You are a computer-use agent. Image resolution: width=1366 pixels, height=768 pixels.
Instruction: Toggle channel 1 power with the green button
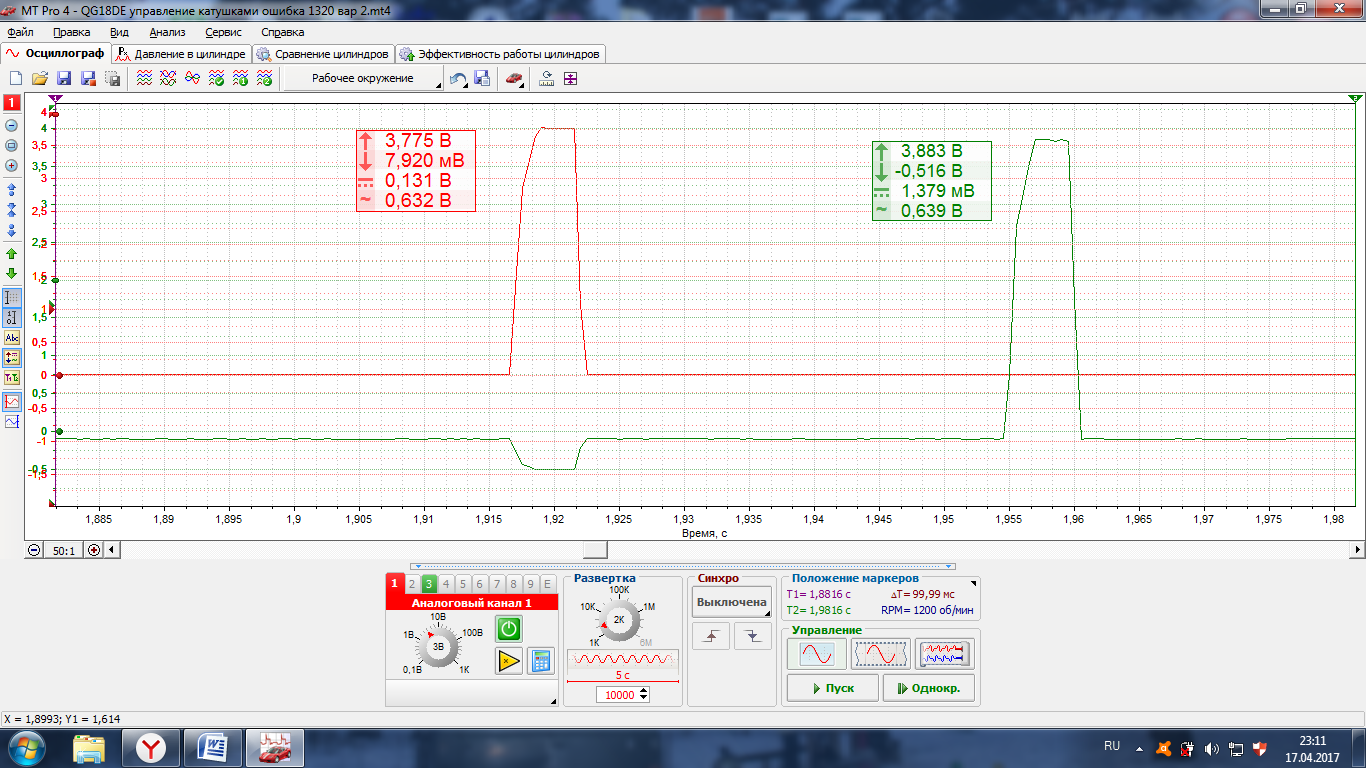pos(509,628)
